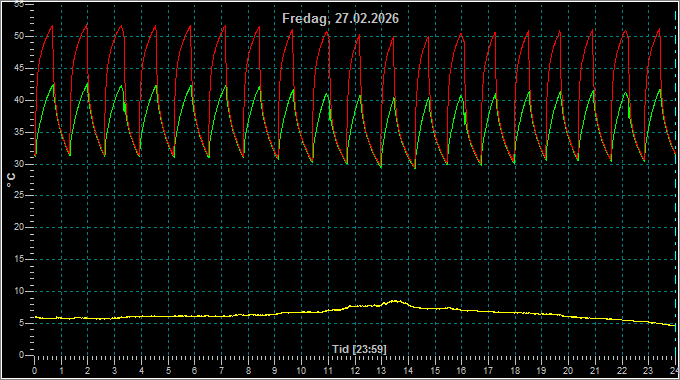
Task: Click the °C axis unit label
Action: (x=11, y=180)
